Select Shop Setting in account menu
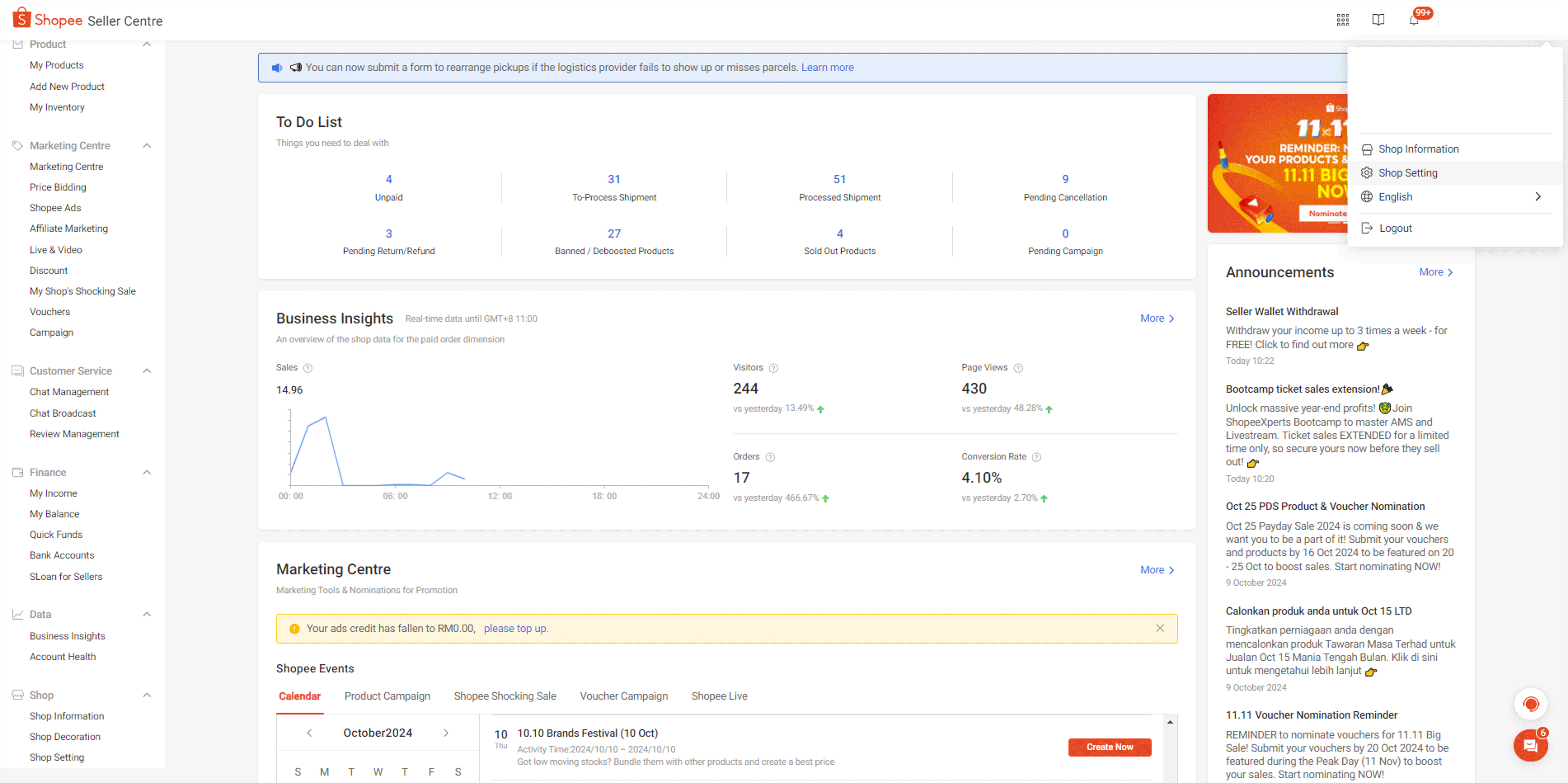 pos(1407,173)
